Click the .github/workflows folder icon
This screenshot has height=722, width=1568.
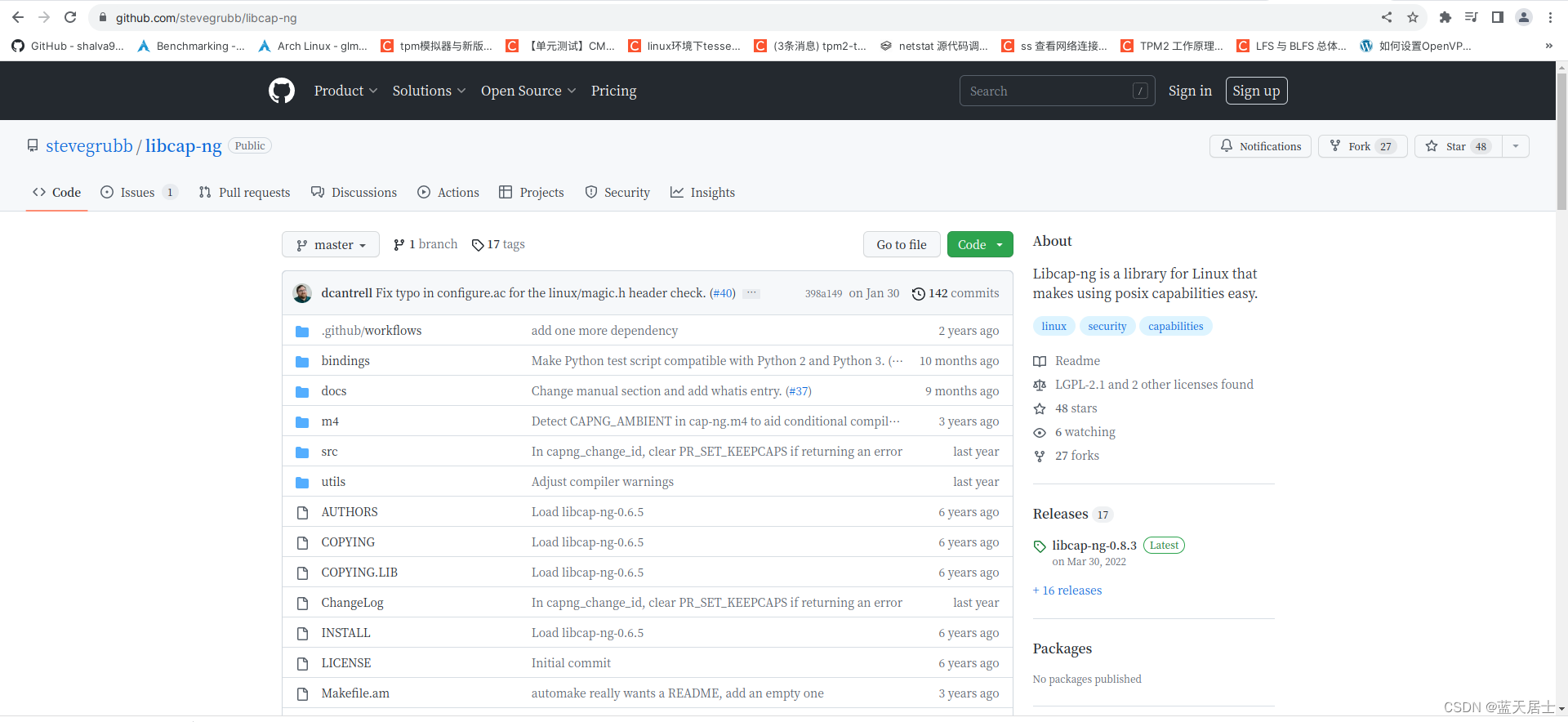pos(302,331)
